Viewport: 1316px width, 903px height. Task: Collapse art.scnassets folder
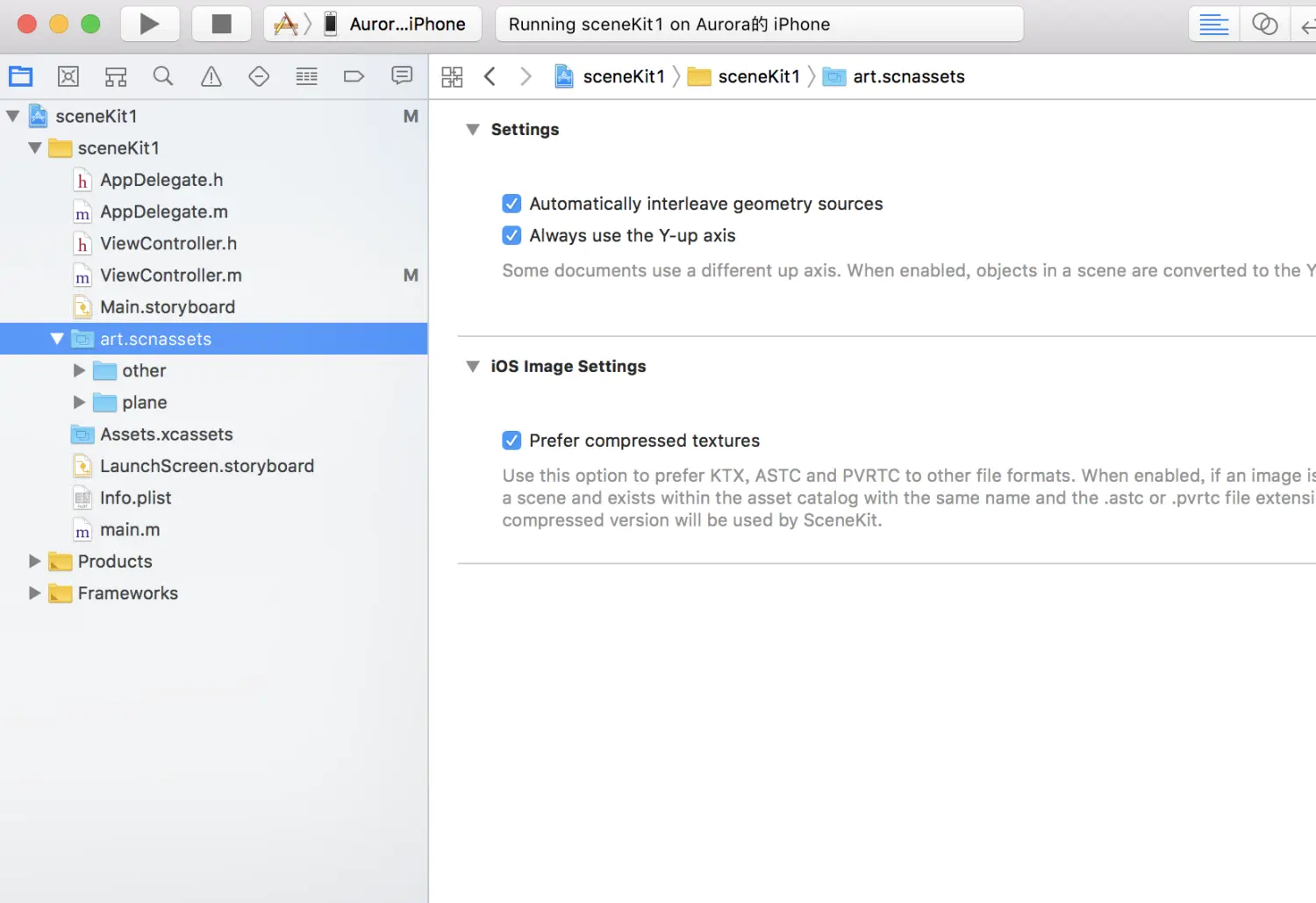[x=57, y=339]
